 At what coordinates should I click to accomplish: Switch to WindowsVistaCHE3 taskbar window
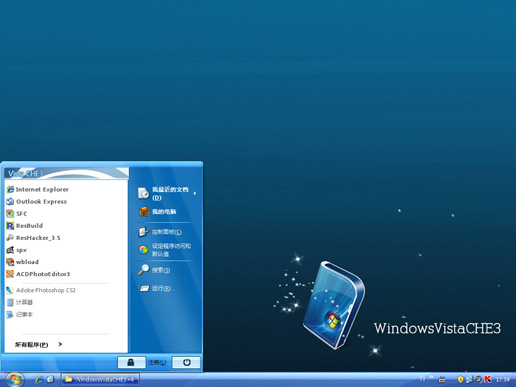point(100,380)
